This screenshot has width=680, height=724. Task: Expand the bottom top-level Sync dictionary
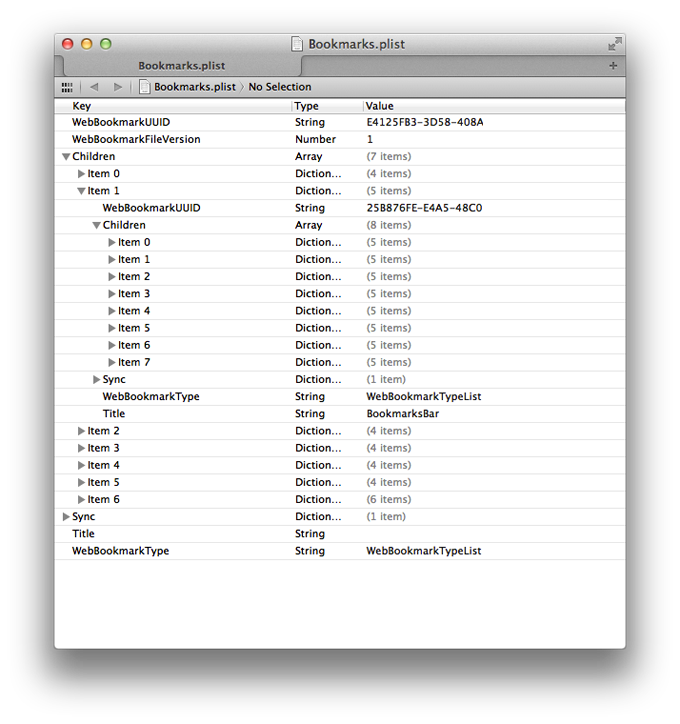tap(66, 517)
